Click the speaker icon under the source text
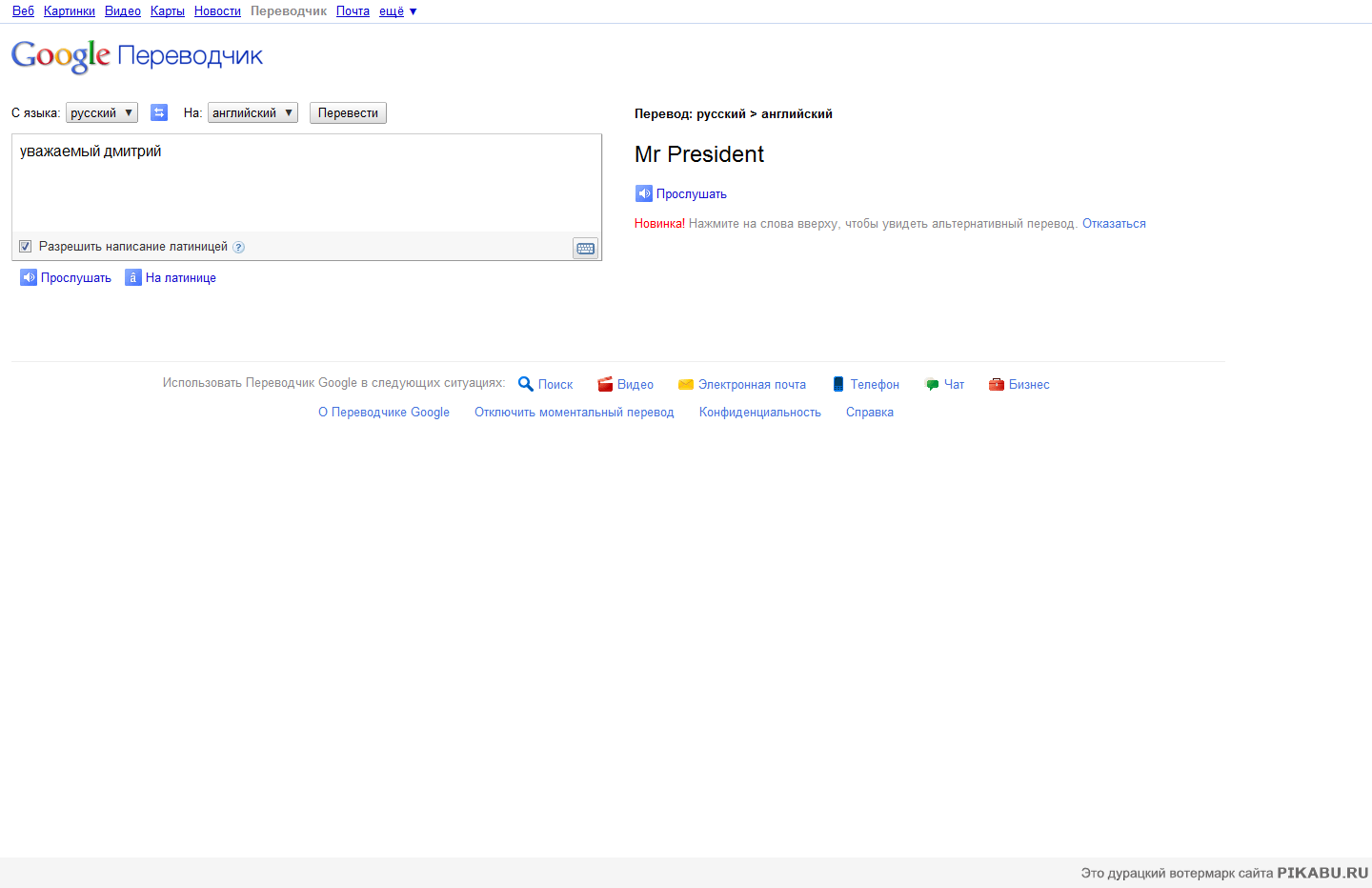The height and width of the screenshot is (888, 1372). pos(29,277)
